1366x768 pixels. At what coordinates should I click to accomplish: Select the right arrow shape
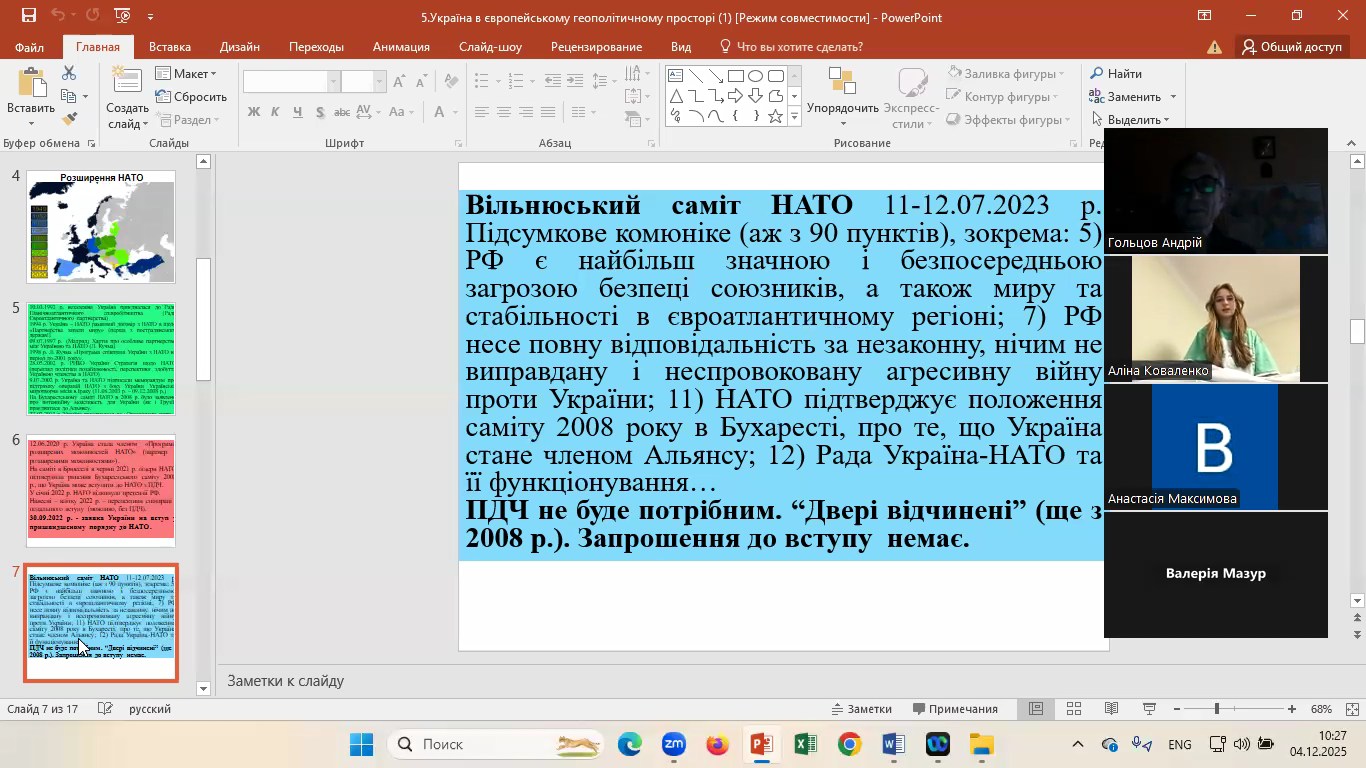click(735, 96)
